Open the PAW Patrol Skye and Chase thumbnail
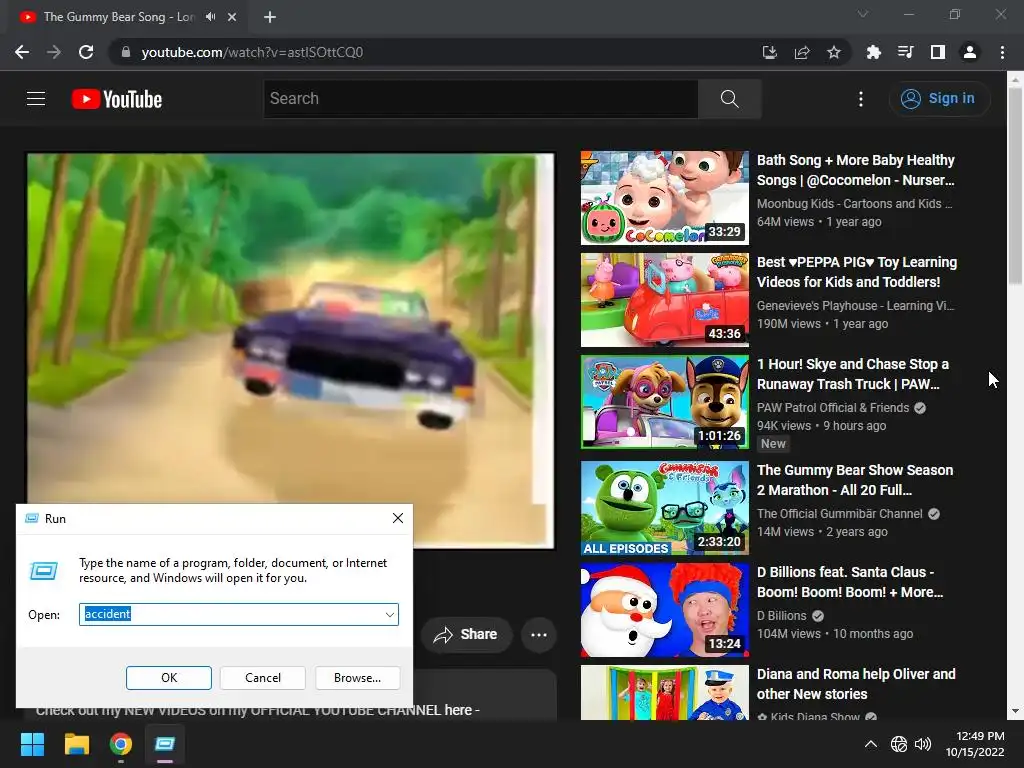 tap(665, 402)
